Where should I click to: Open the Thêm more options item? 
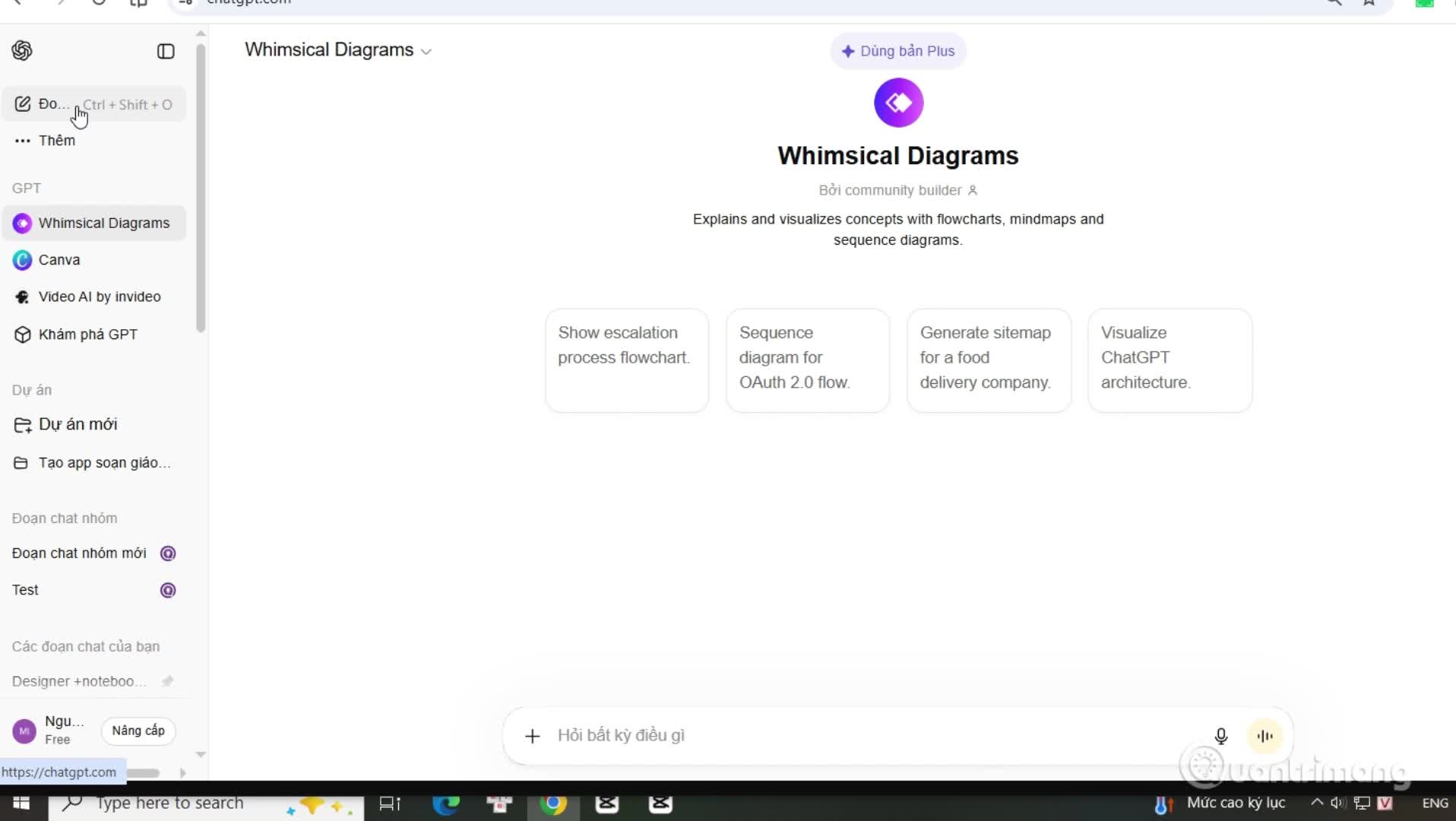pyautogui.click(x=94, y=141)
